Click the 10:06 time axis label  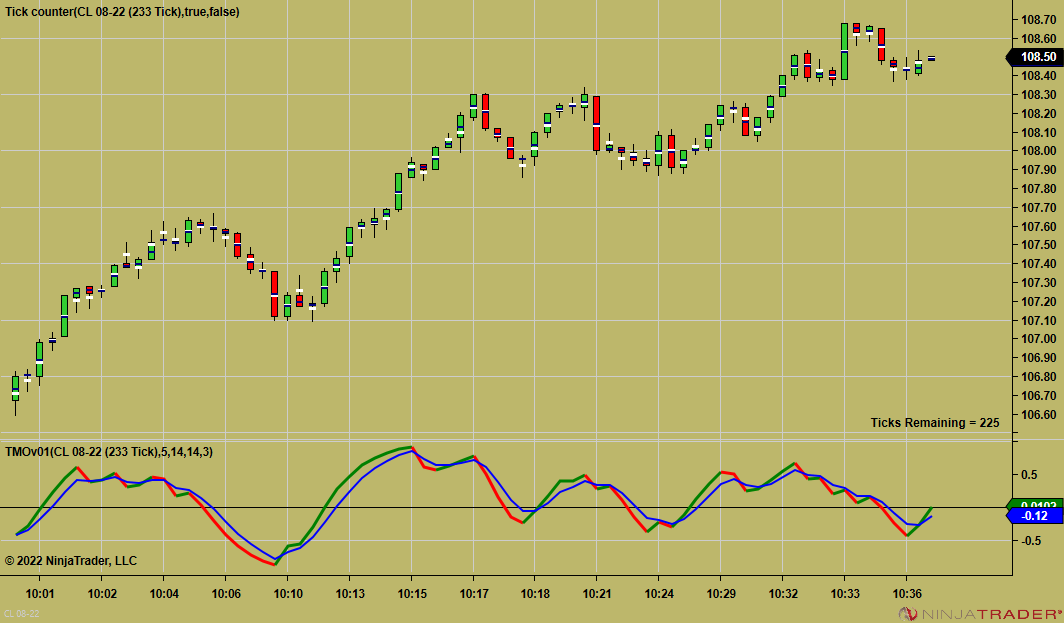click(x=226, y=594)
